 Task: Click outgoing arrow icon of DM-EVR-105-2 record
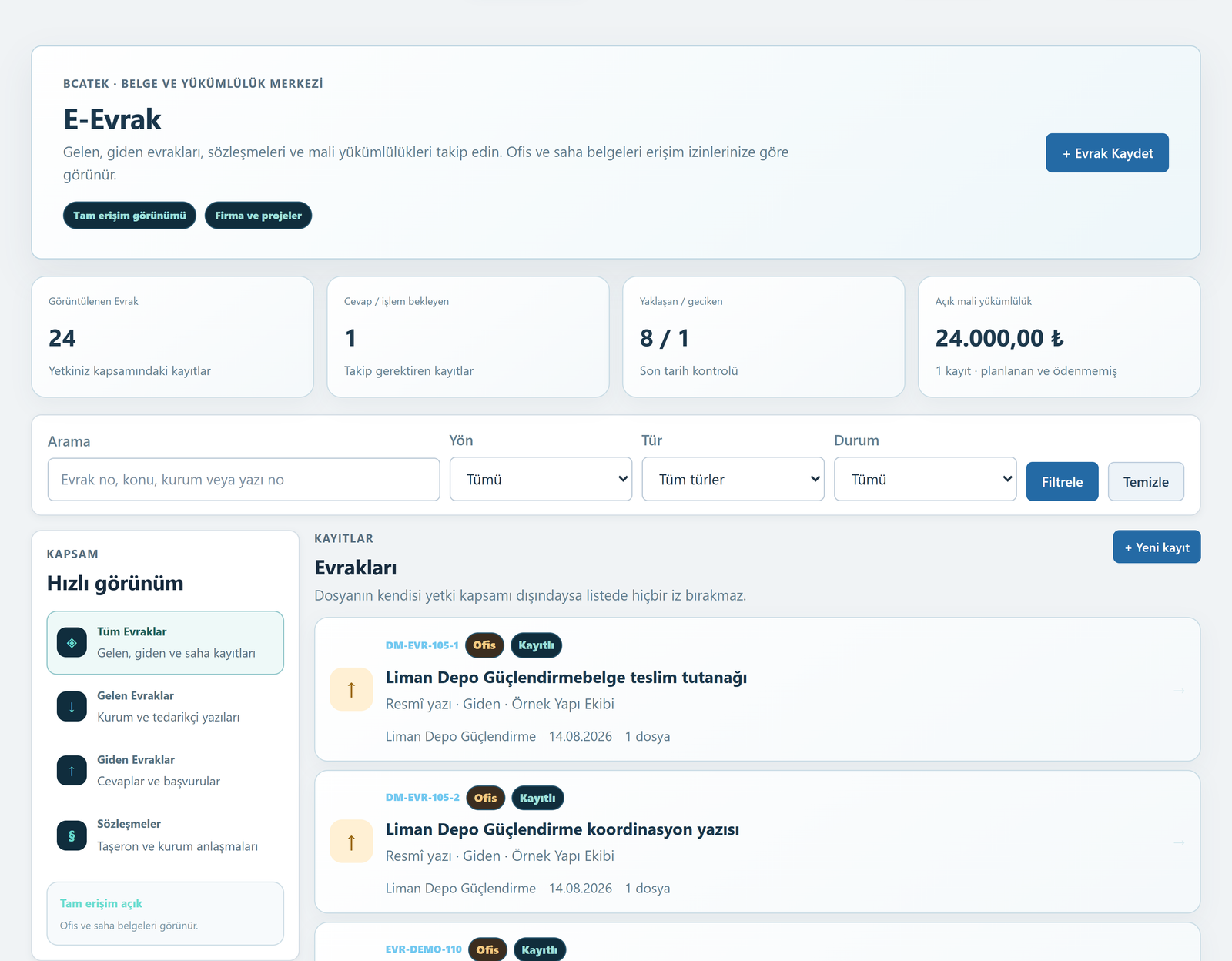pyautogui.click(x=351, y=842)
